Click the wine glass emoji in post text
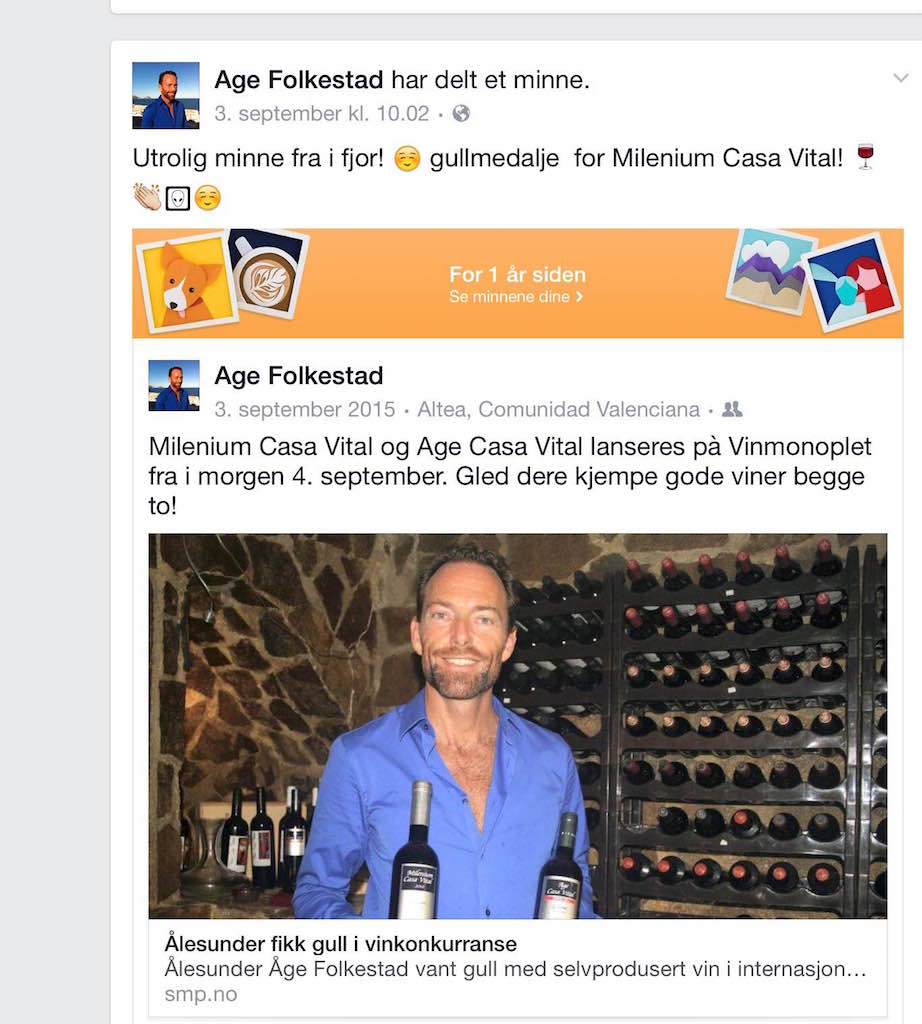This screenshot has width=922, height=1024. [x=865, y=157]
